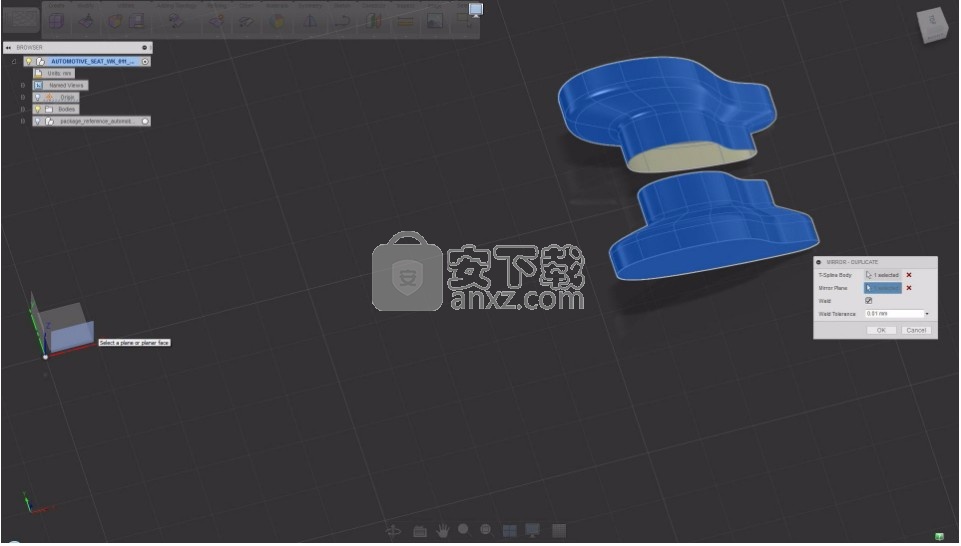Image resolution: width=961 pixels, height=546 pixels.
Task: Toggle the Weld checkbox
Action: 868,301
